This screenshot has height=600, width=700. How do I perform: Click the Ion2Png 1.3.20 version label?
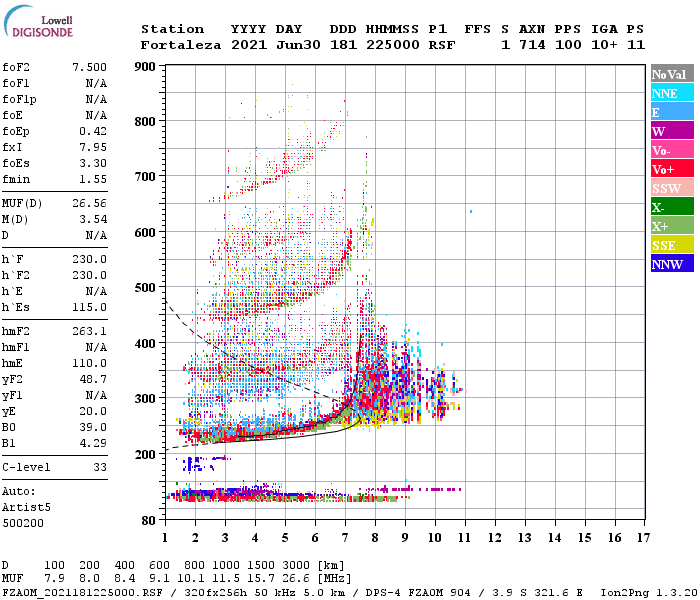click(649, 593)
